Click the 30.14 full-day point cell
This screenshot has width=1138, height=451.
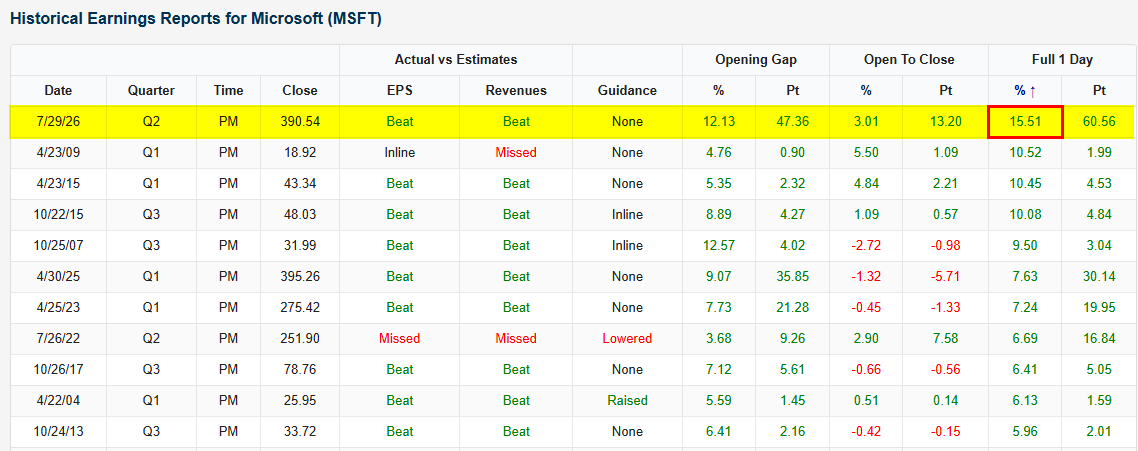(x=1100, y=277)
